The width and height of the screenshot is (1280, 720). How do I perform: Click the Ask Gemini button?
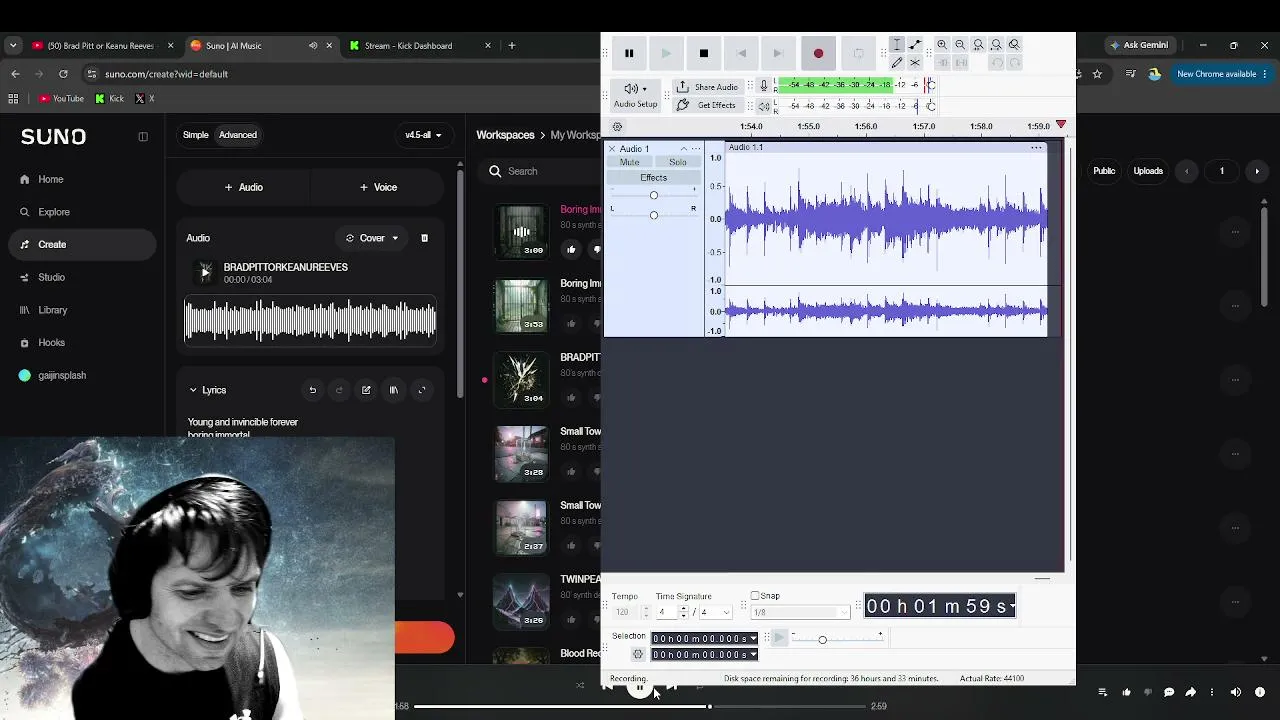tap(1138, 45)
